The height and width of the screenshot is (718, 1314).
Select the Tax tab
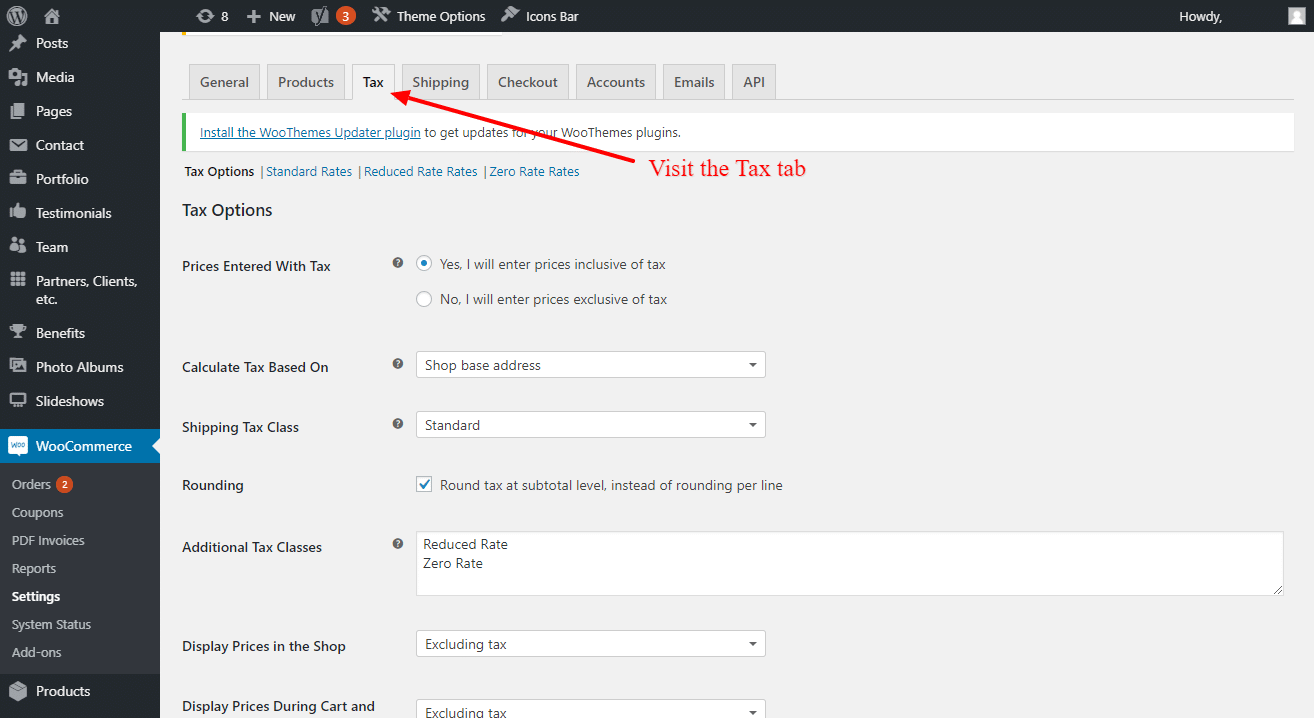click(x=373, y=82)
